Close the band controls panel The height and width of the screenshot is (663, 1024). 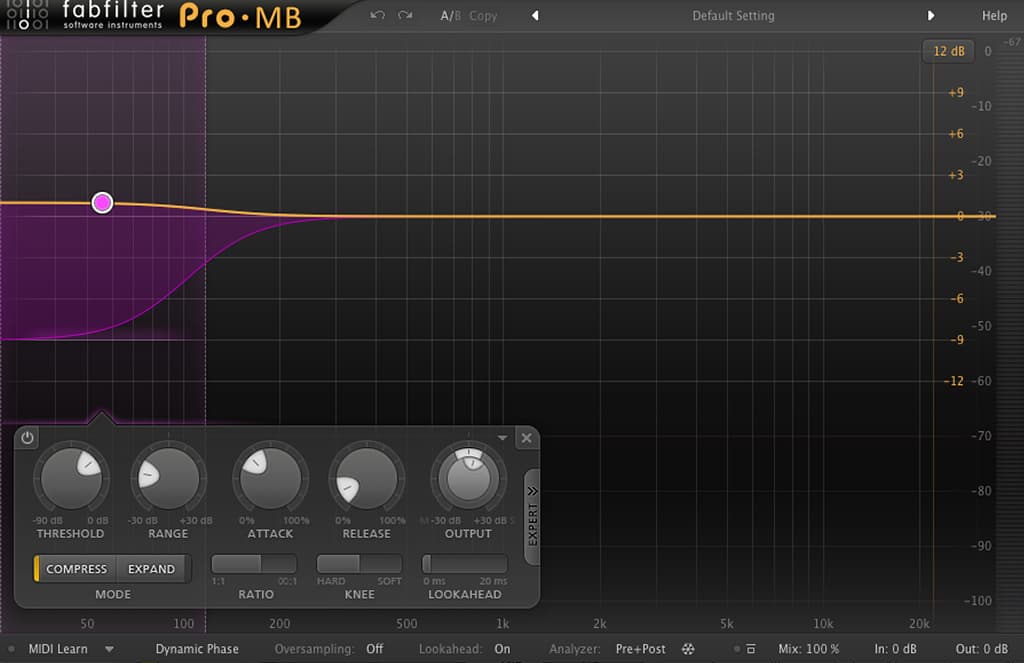pos(526,438)
